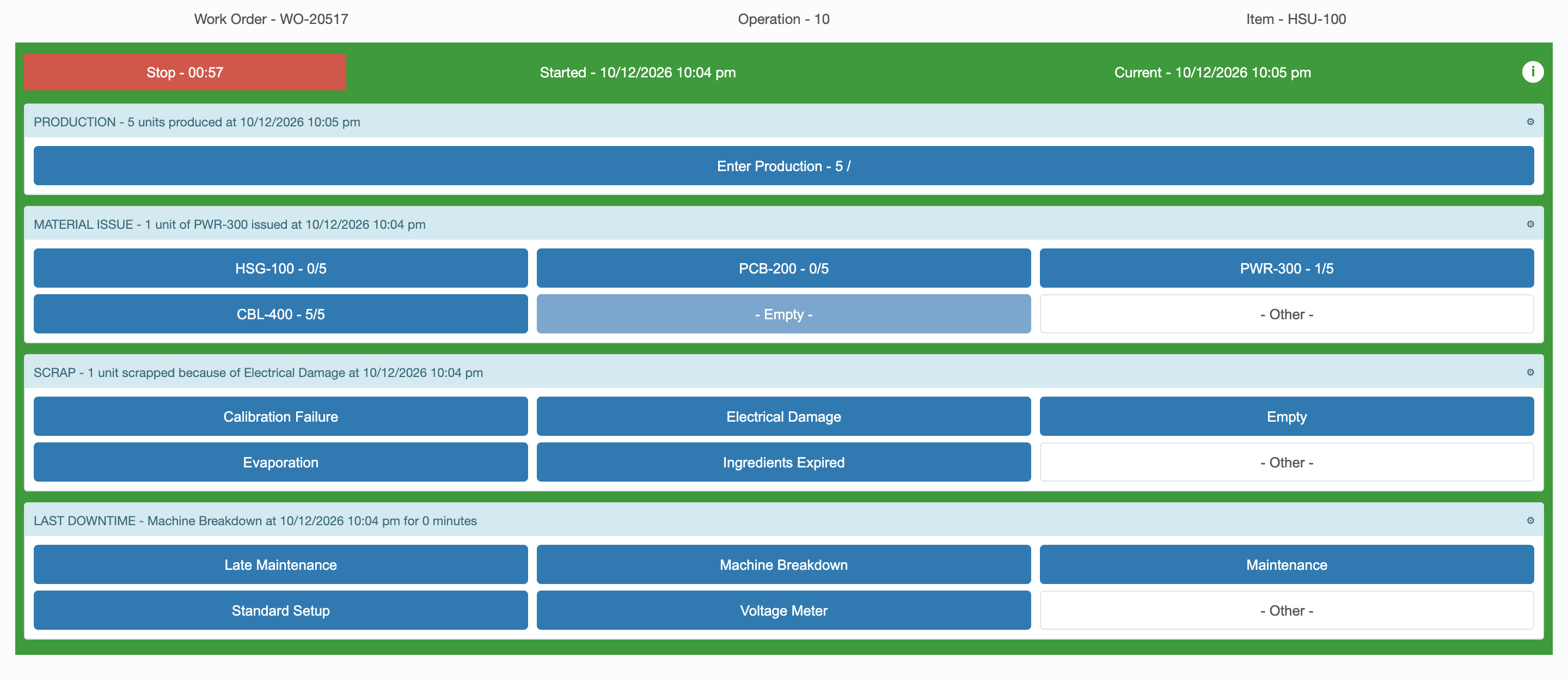Click the red Stop timer button
This screenshot has height=681, width=1568.
point(185,72)
